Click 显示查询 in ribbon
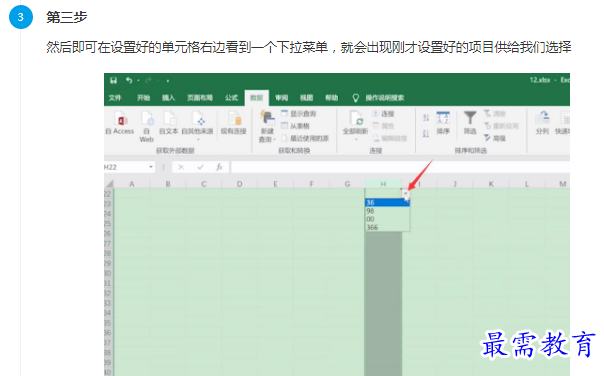This screenshot has height=376, width=604. click(299, 114)
